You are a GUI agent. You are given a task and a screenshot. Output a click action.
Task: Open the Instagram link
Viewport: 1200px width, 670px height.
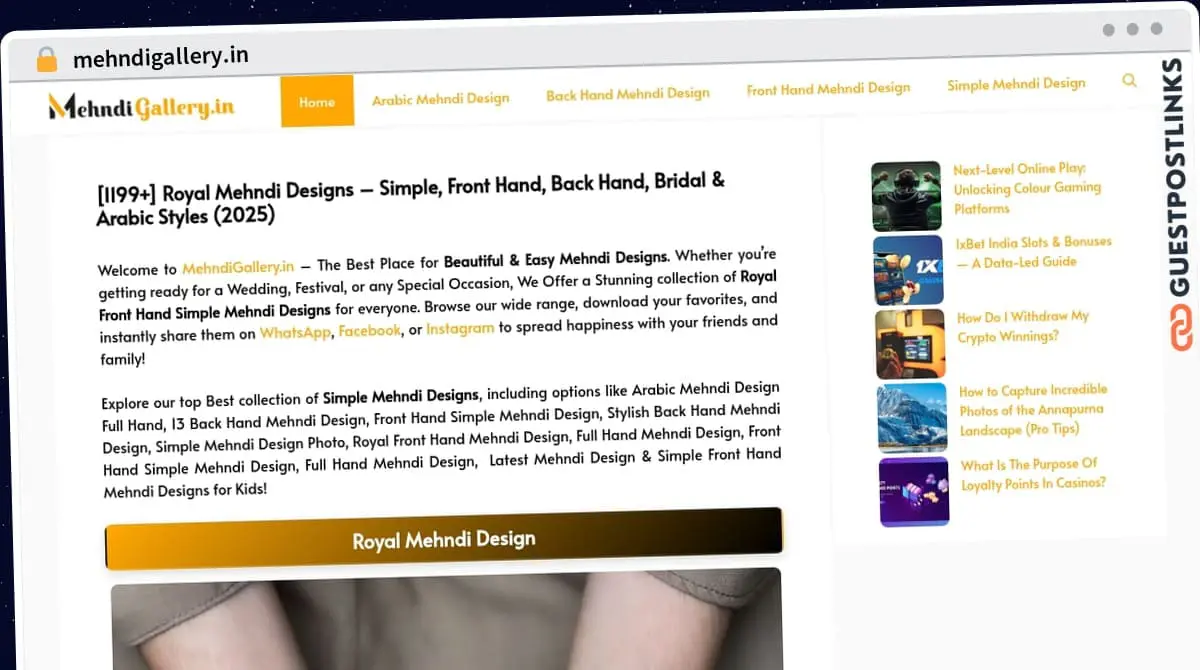click(x=459, y=328)
